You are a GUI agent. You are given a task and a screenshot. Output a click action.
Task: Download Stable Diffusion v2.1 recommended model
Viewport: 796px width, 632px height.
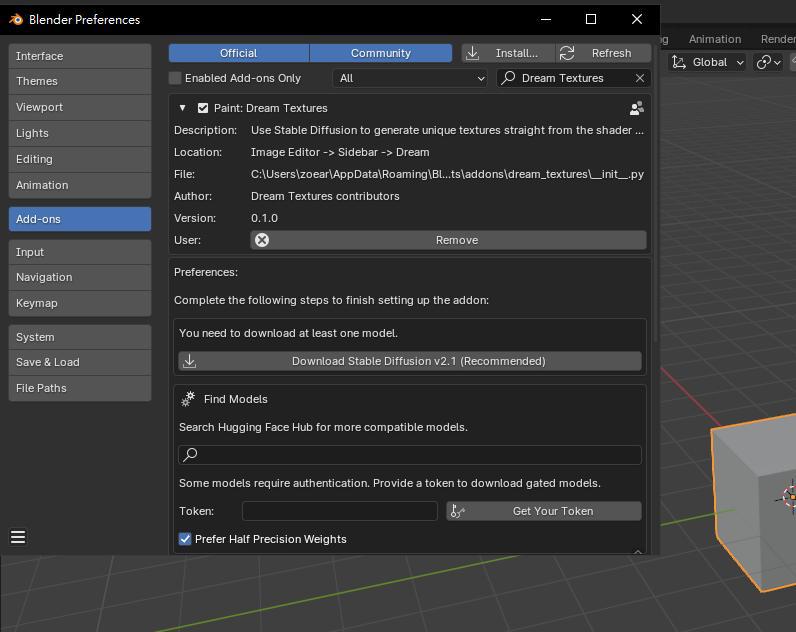[410, 361]
